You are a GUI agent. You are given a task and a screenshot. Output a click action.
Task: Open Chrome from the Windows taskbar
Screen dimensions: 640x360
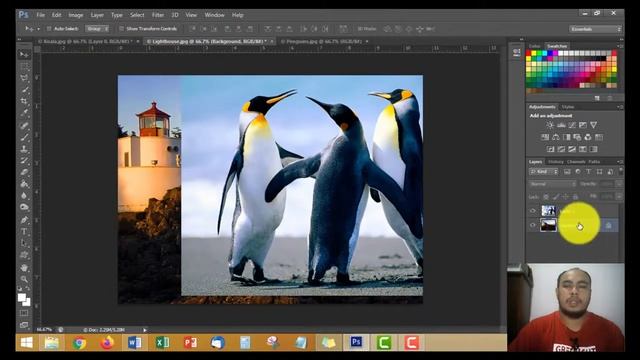click(79, 342)
